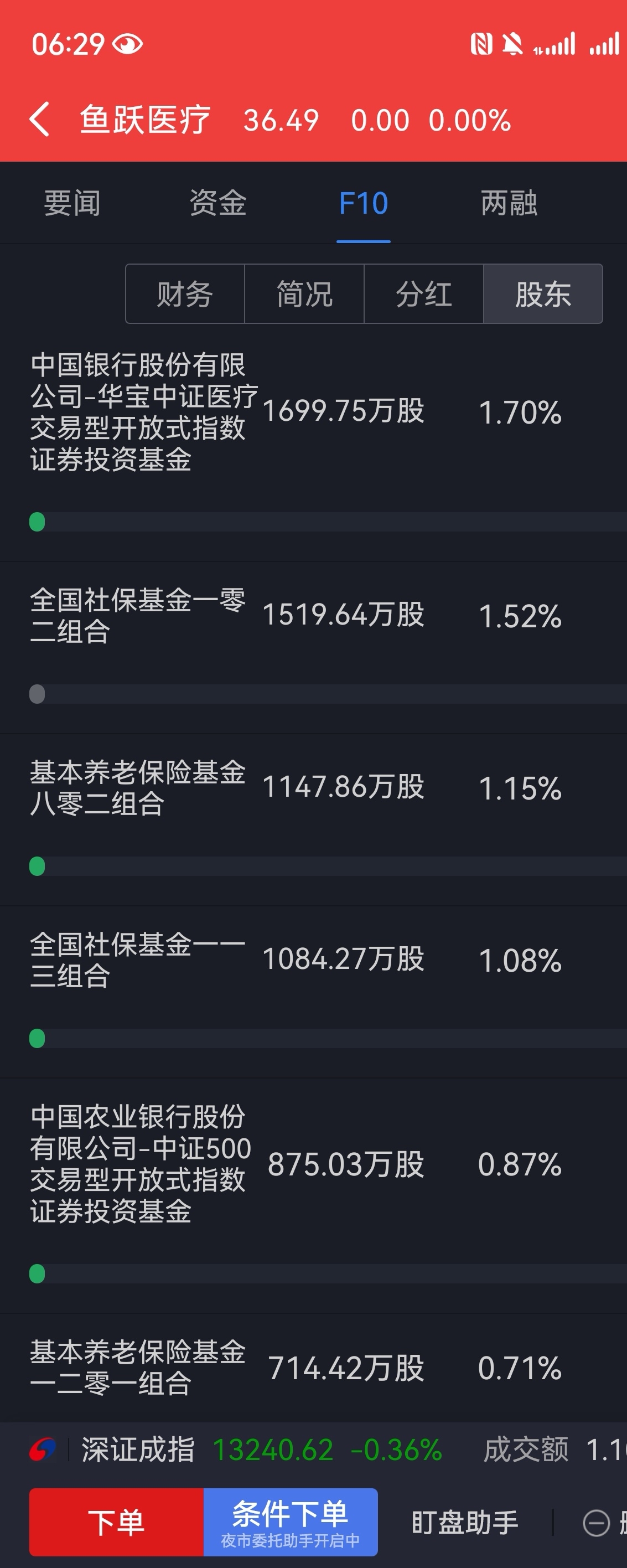Tap the muted bell notification icon
The image size is (627, 1568).
[512, 44]
